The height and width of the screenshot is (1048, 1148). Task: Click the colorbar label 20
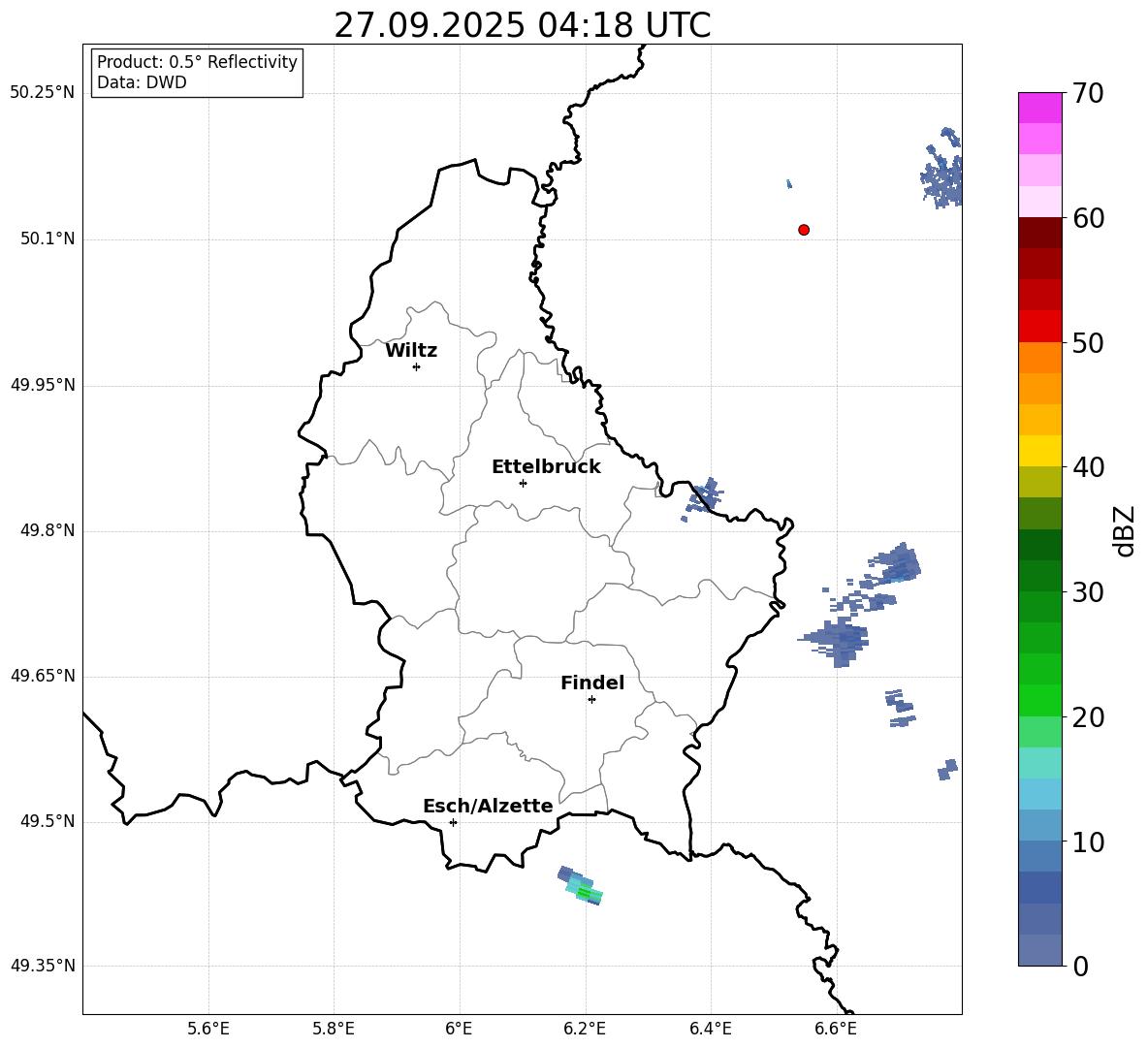point(1088,716)
